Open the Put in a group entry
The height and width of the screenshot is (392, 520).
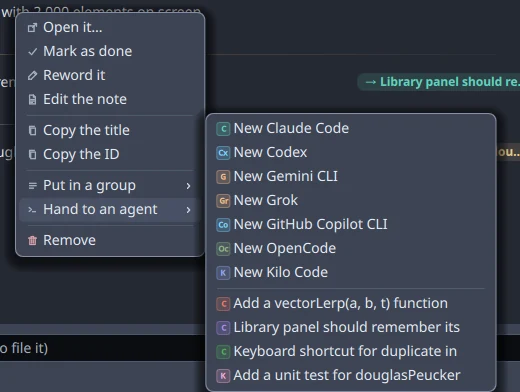coord(110,185)
